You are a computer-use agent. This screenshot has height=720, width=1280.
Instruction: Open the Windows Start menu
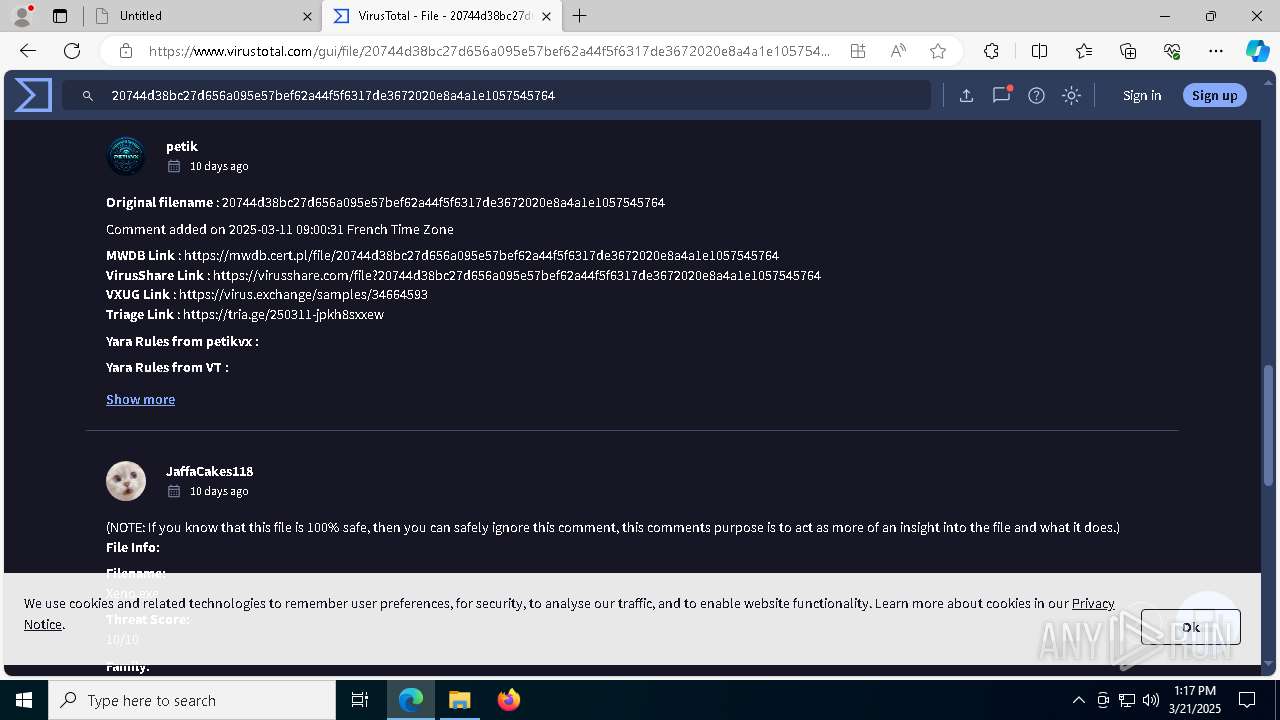click(24, 700)
